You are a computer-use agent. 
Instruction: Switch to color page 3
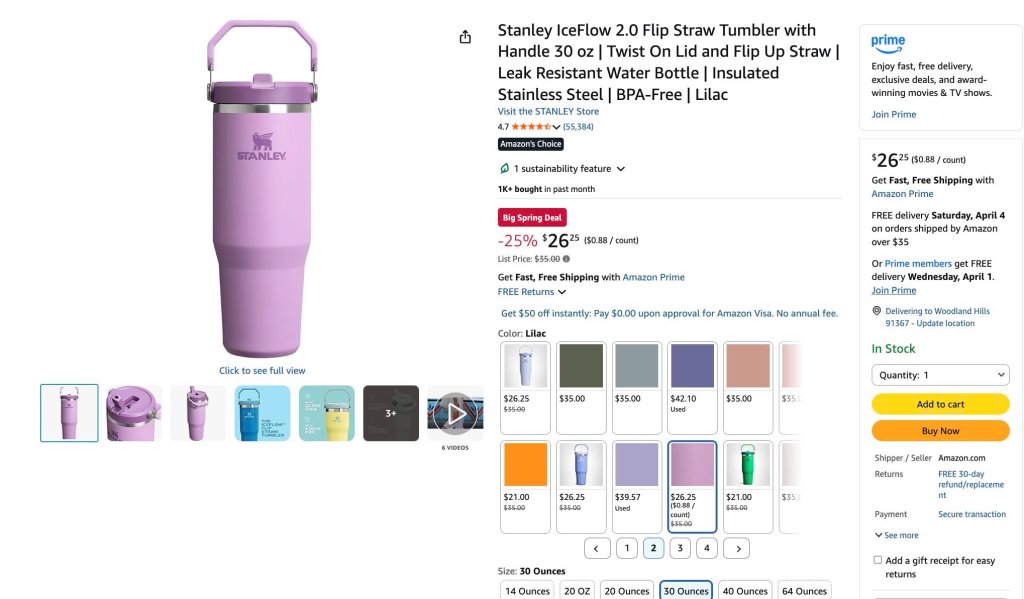point(680,549)
